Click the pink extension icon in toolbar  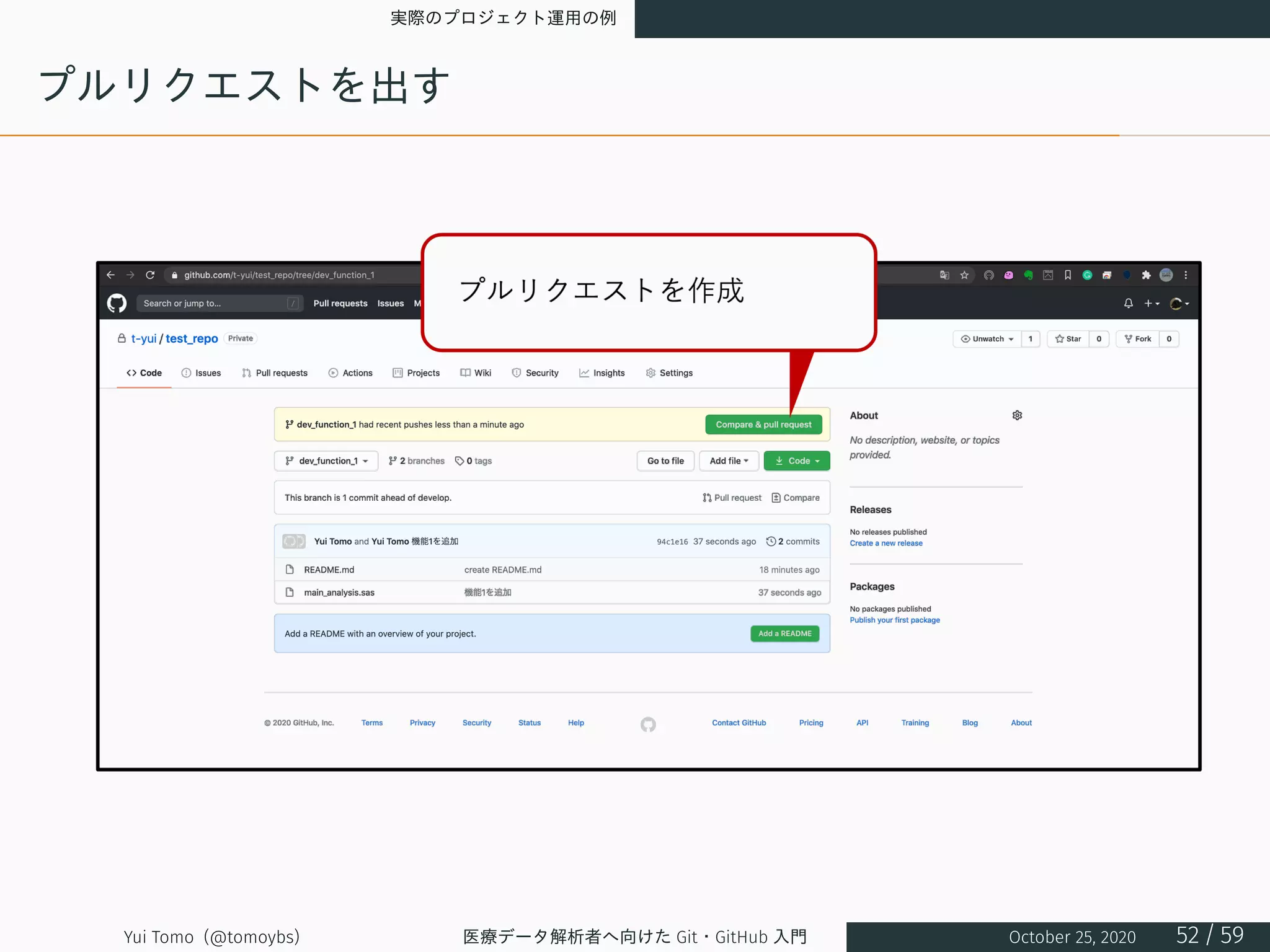(x=1009, y=275)
